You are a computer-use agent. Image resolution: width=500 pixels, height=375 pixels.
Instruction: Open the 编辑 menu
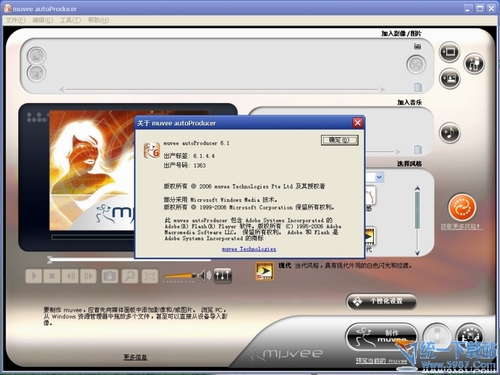point(43,20)
